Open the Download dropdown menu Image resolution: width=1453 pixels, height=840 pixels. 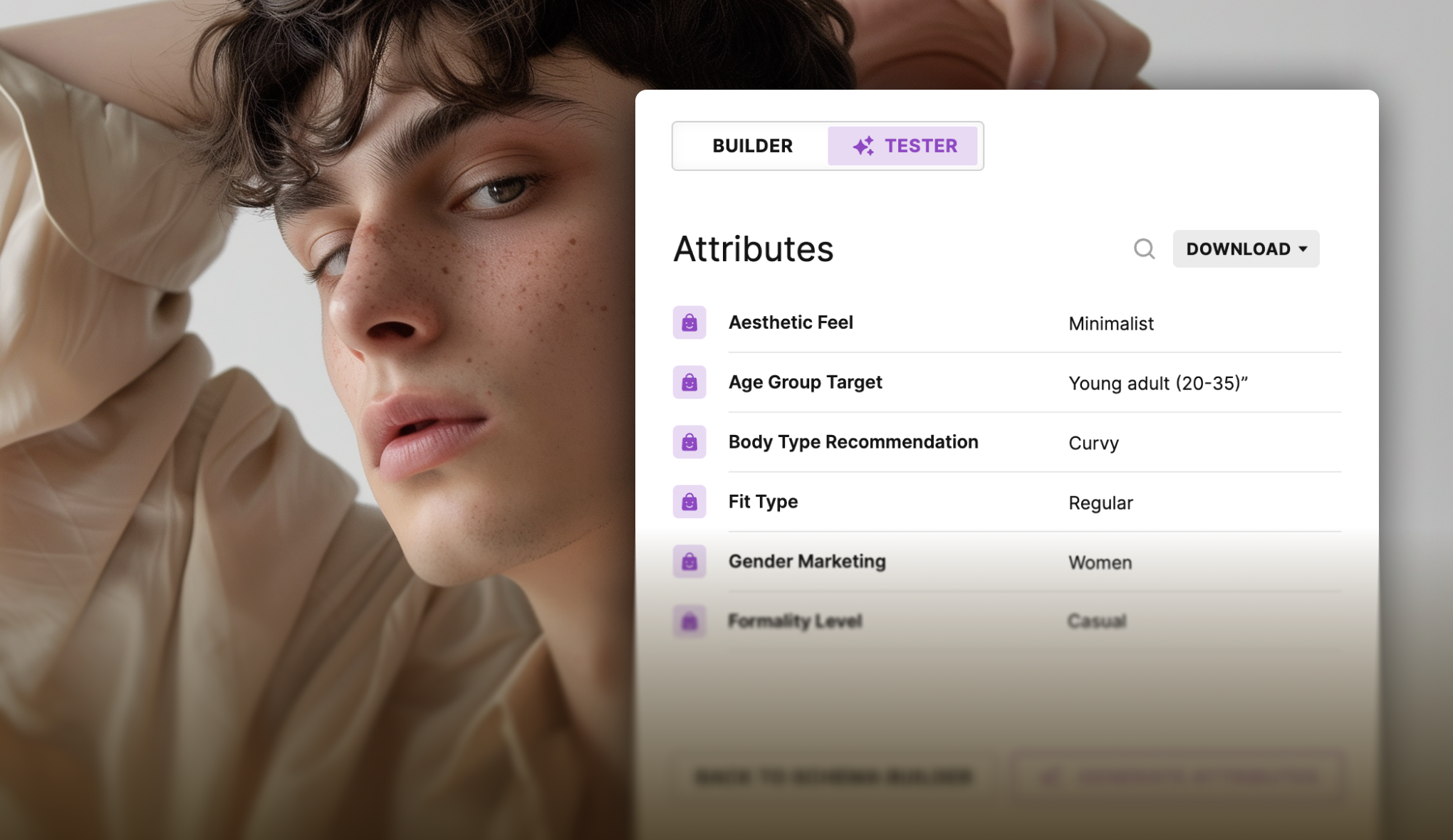1246,249
